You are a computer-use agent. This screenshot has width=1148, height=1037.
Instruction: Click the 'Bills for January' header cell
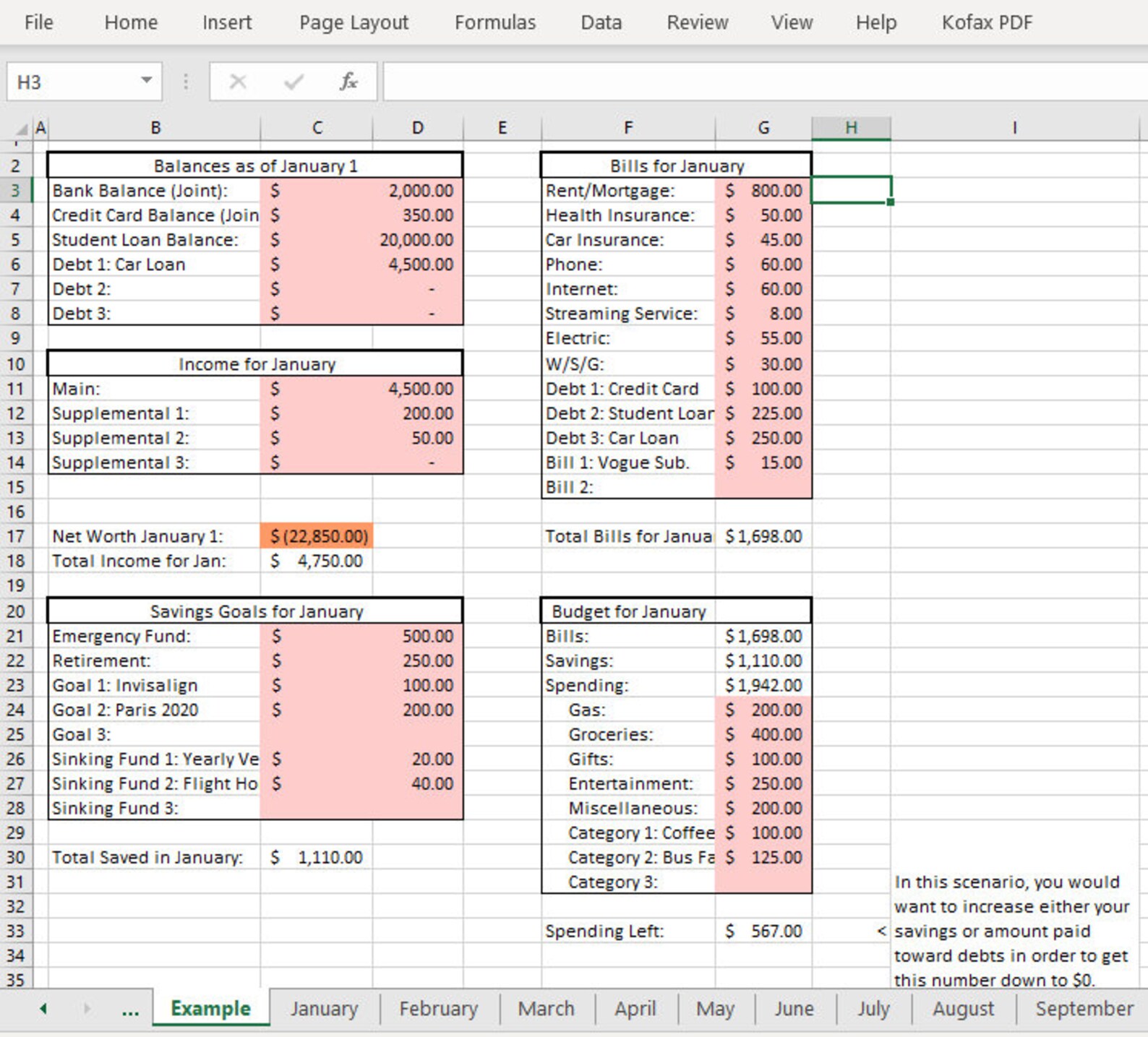(677, 165)
